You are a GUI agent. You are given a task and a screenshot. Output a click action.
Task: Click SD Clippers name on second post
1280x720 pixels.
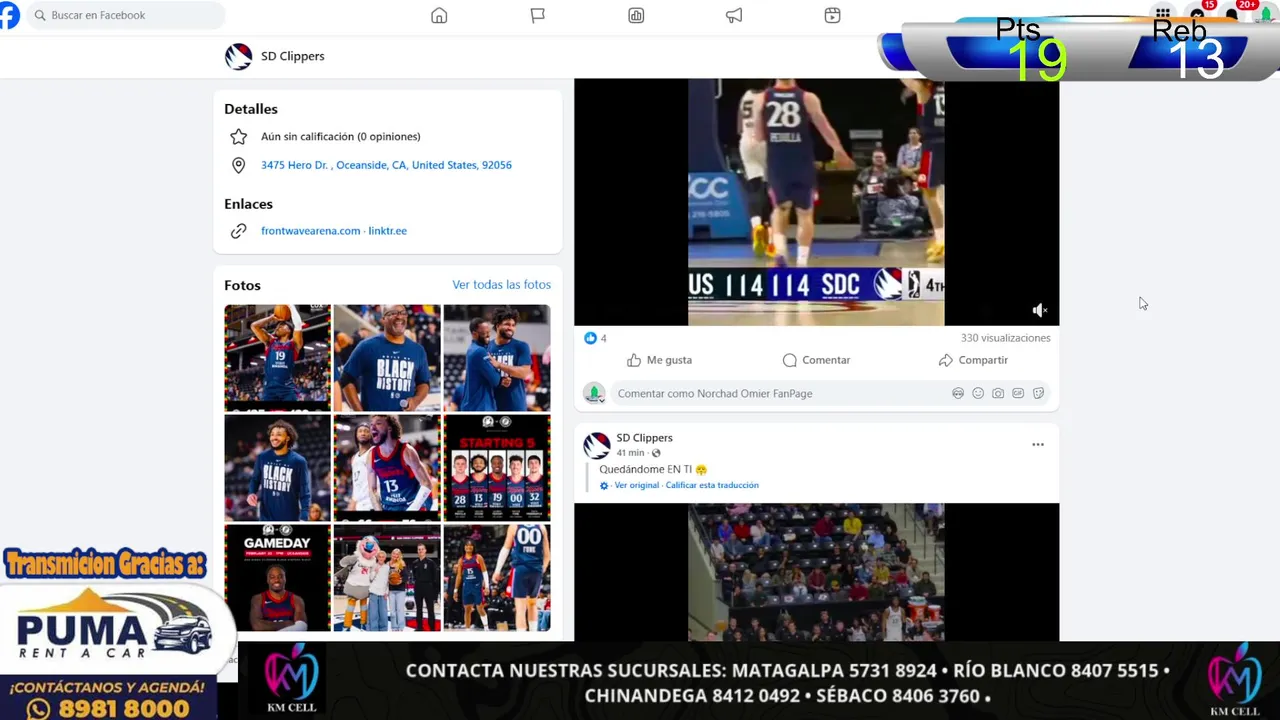click(x=644, y=438)
